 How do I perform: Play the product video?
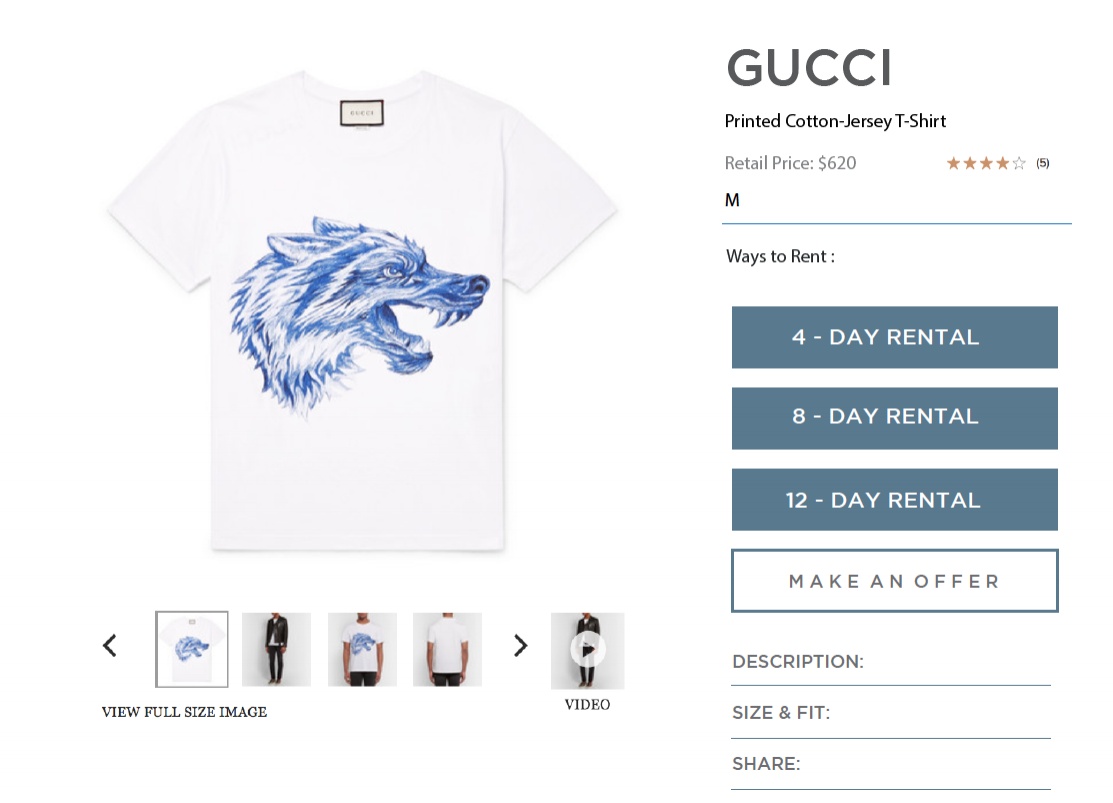click(x=588, y=650)
